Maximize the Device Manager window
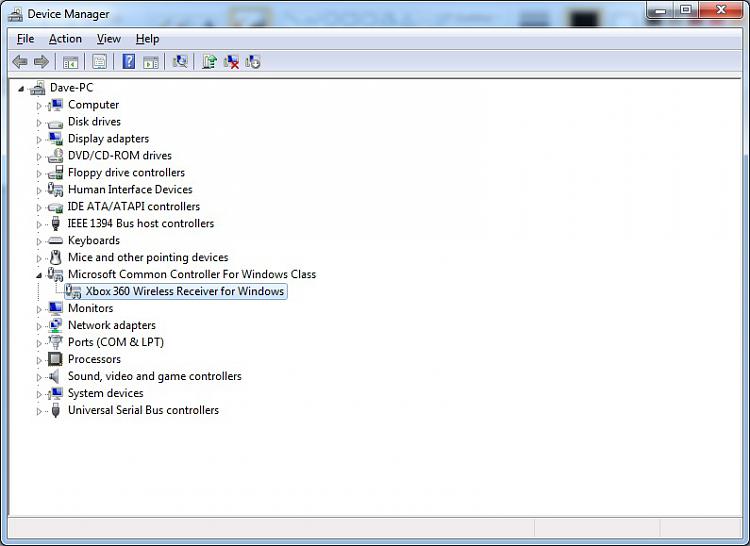This screenshot has height=546, width=750. click(686, 10)
